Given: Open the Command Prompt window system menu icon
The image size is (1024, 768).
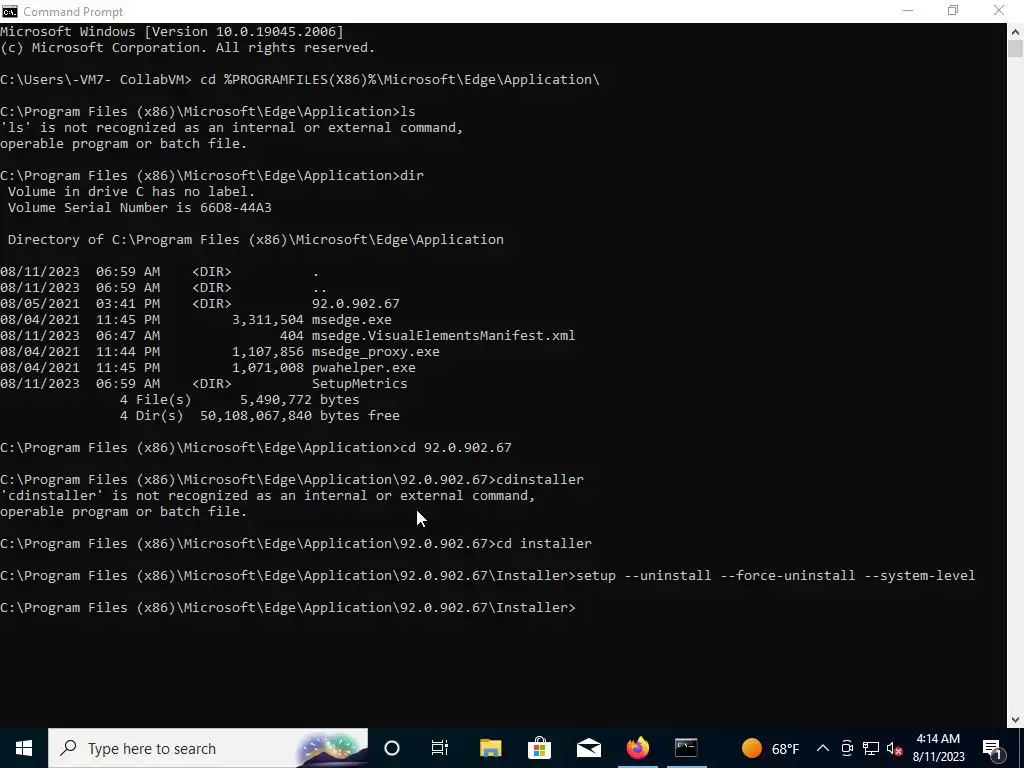Looking at the screenshot, I should [9, 11].
